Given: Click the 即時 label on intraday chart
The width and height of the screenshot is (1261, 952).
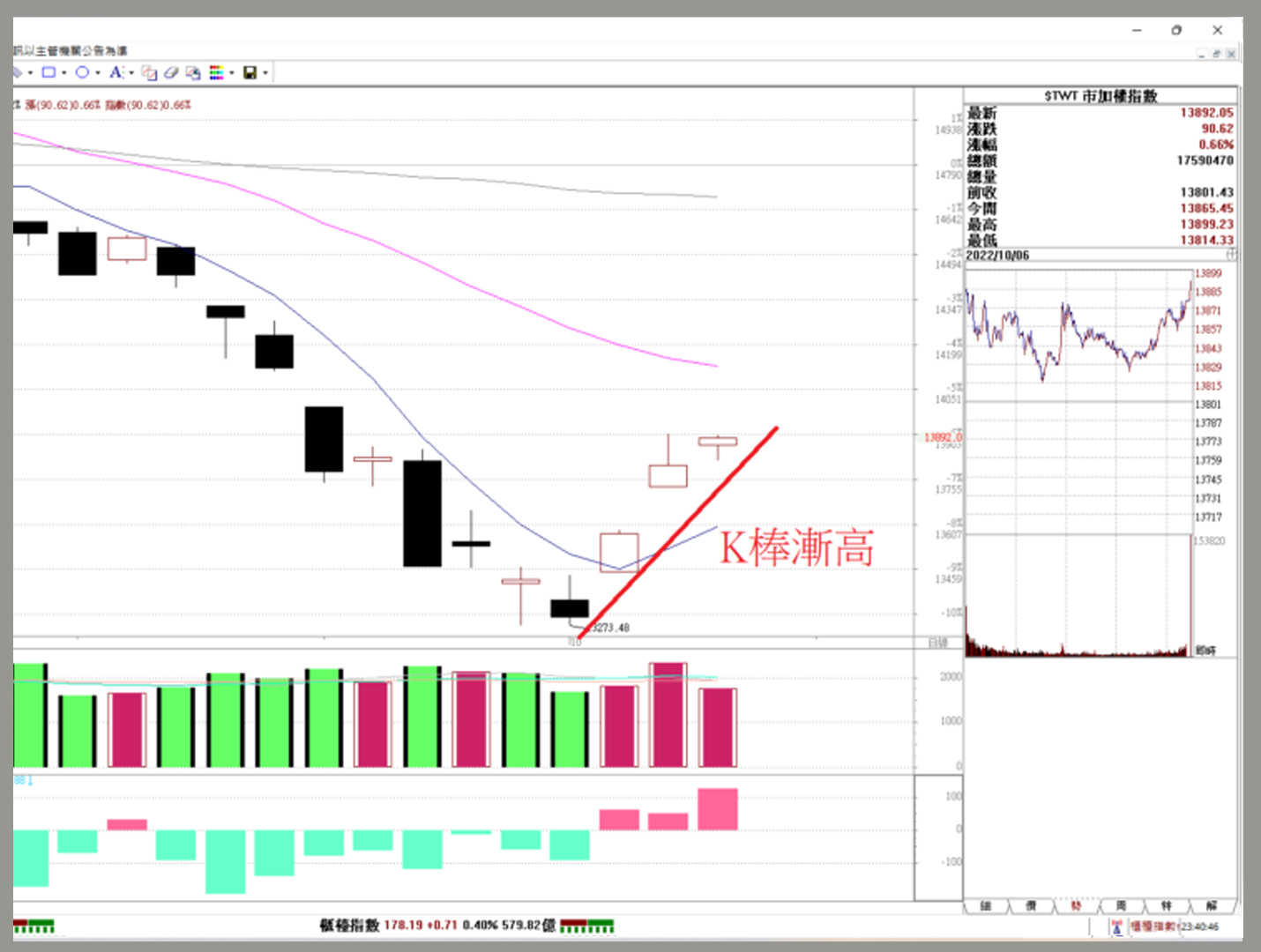Looking at the screenshot, I should click(1205, 651).
